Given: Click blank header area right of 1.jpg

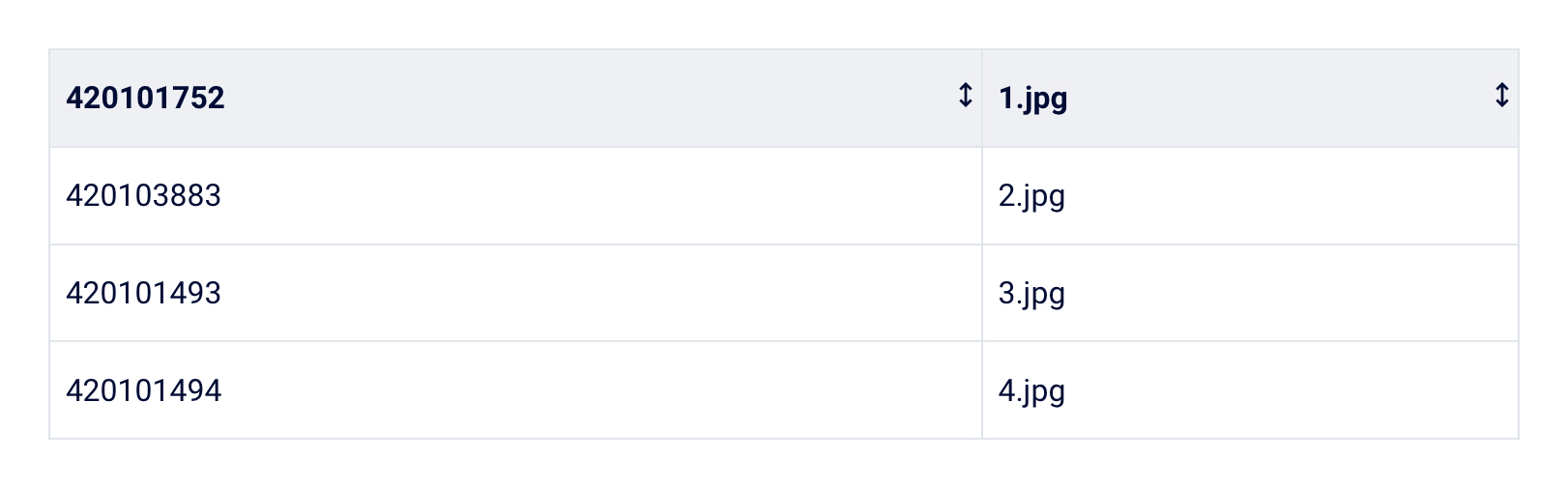Looking at the screenshot, I should pyautogui.click(x=1281, y=99).
